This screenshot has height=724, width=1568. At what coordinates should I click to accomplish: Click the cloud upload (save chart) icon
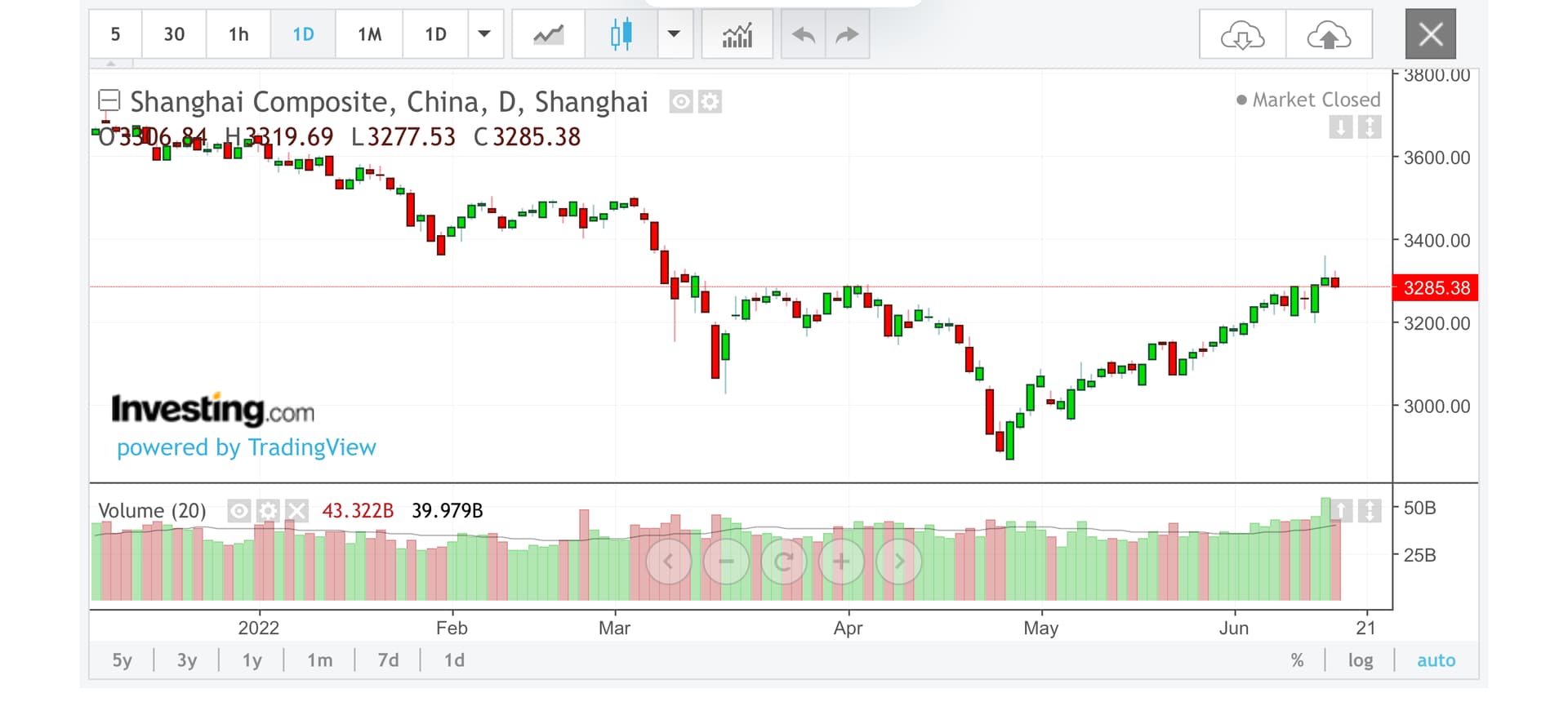point(1329,34)
